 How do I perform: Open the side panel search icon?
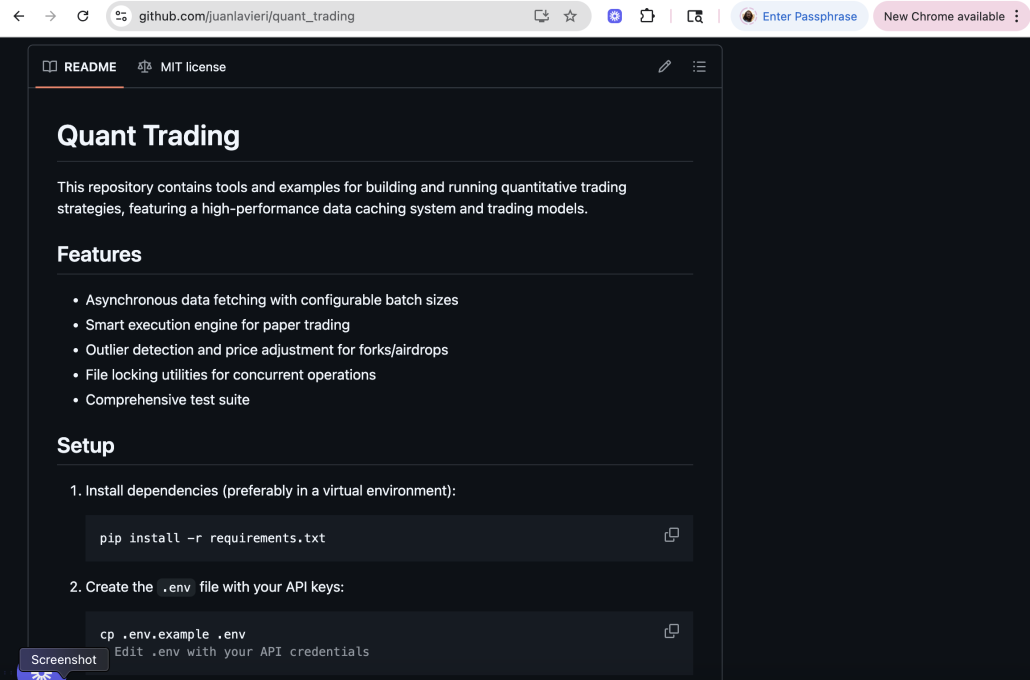[694, 16]
